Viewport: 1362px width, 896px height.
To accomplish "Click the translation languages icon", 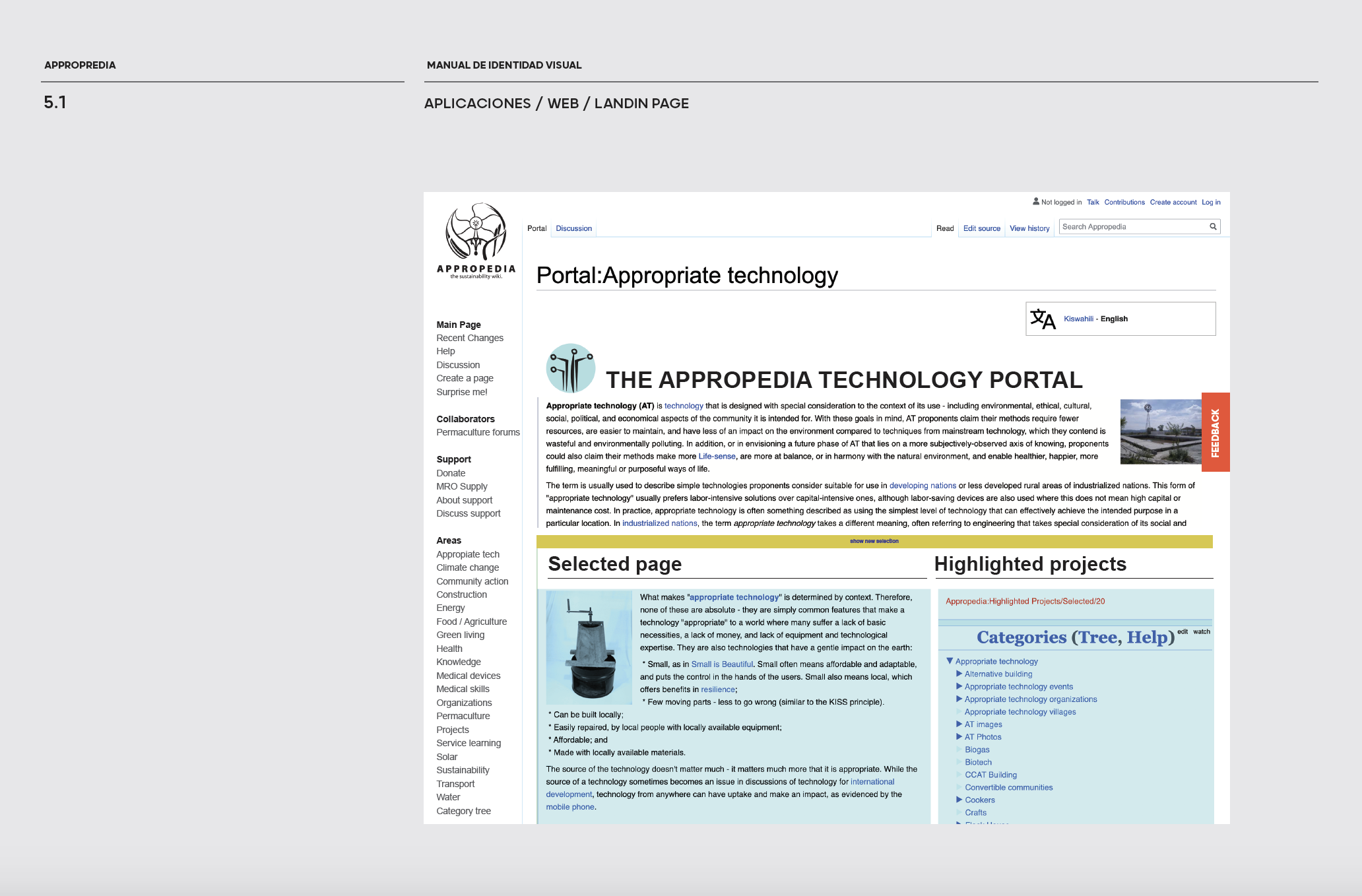I will point(1043,319).
